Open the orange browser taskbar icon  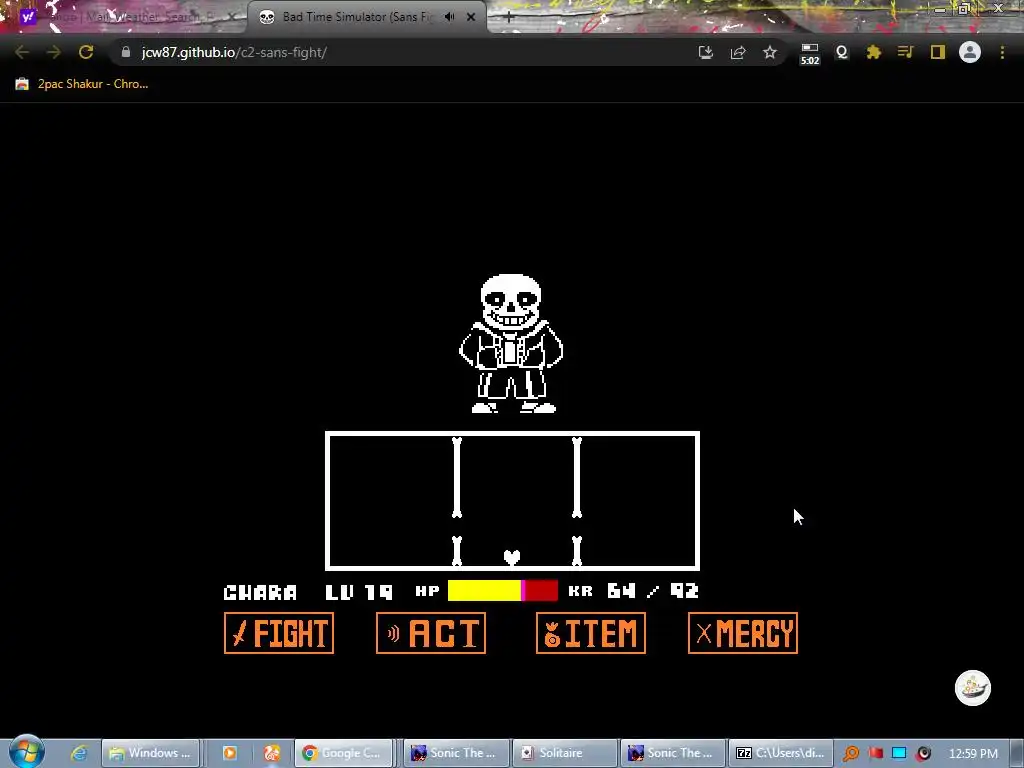272,753
